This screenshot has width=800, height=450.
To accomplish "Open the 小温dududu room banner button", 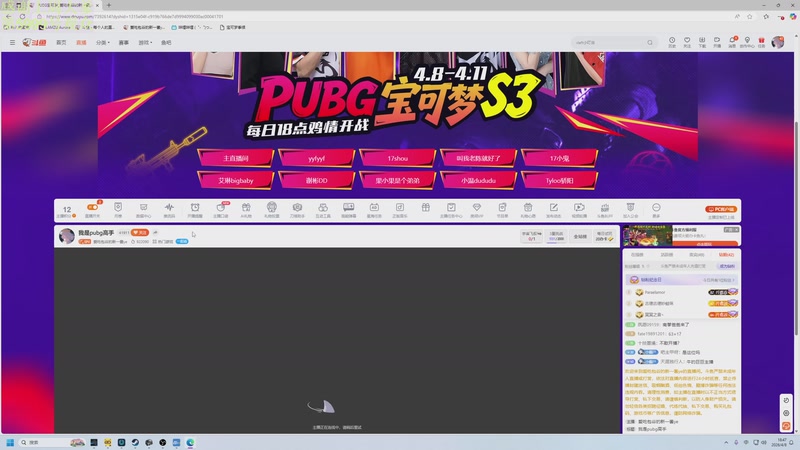I will point(479,180).
